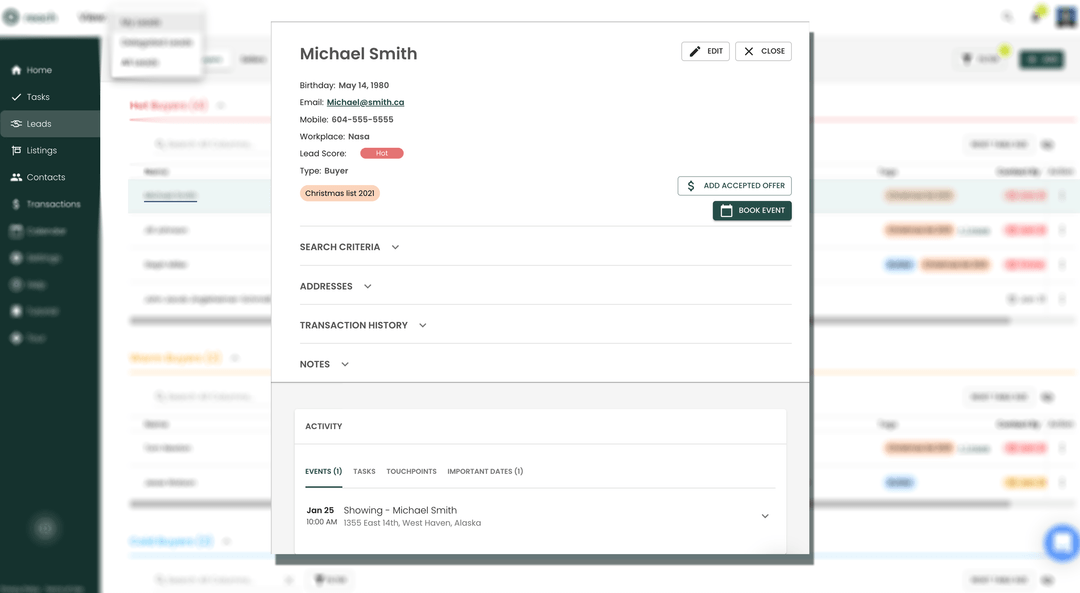1080x593 pixels.
Task: Expand the Jan 25 Showing event details
Action: coord(765,515)
